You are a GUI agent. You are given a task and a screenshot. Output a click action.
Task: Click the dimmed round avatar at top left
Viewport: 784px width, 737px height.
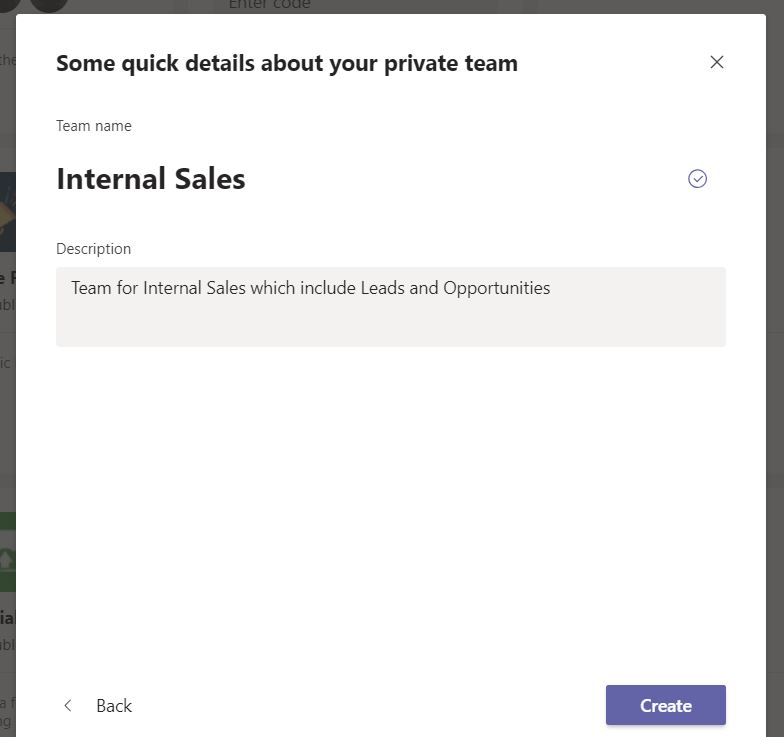[x=48, y=5]
